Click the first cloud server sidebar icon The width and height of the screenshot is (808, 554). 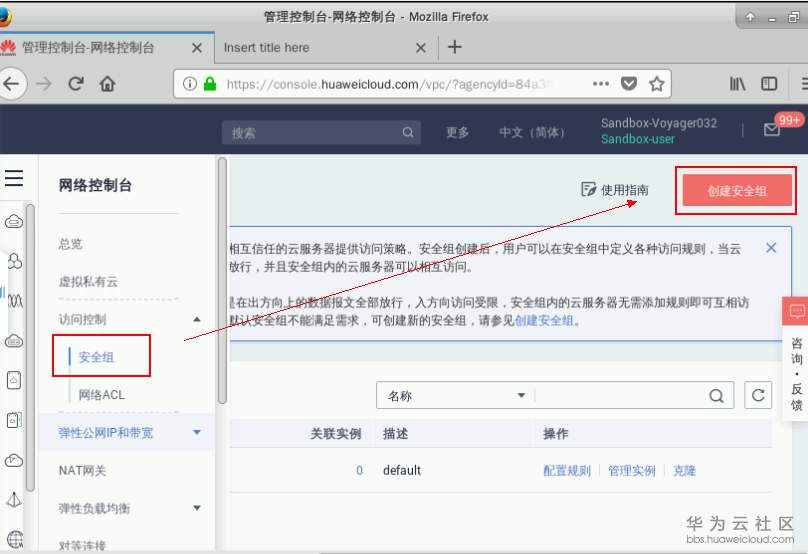coord(14,222)
